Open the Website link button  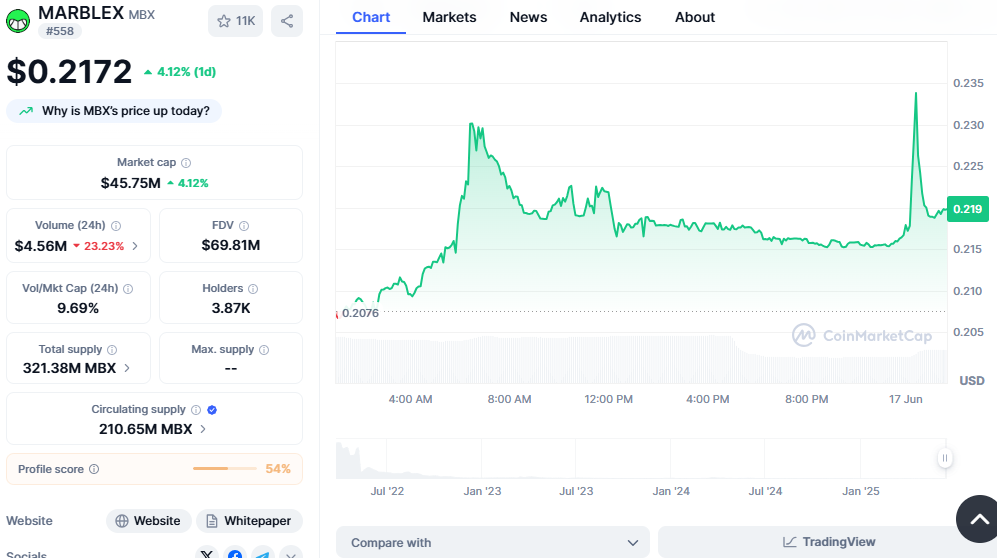tap(149, 521)
